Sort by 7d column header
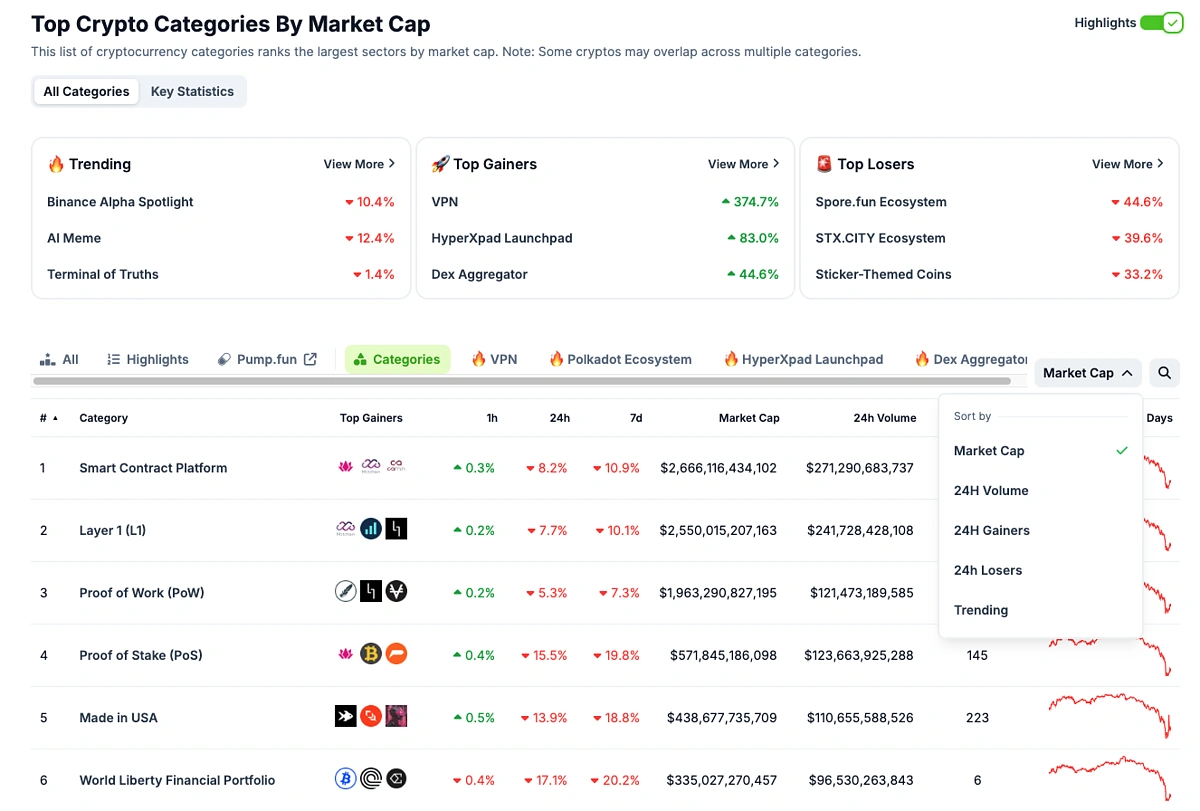Image resolution: width=1200 pixels, height=811 pixels. (636, 418)
